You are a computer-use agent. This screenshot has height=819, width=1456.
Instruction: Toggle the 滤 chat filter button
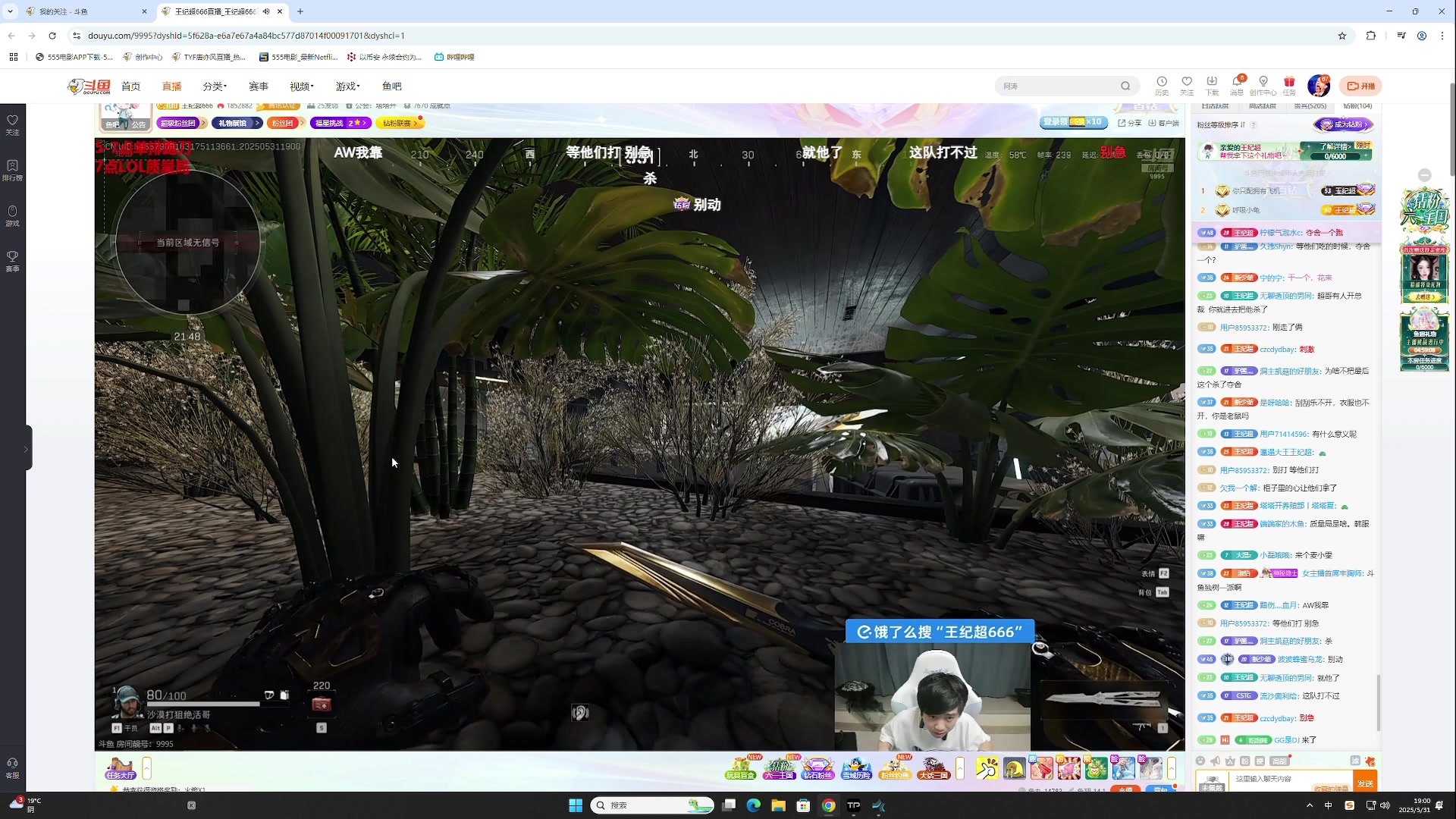pyautogui.click(x=1355, y=761)
